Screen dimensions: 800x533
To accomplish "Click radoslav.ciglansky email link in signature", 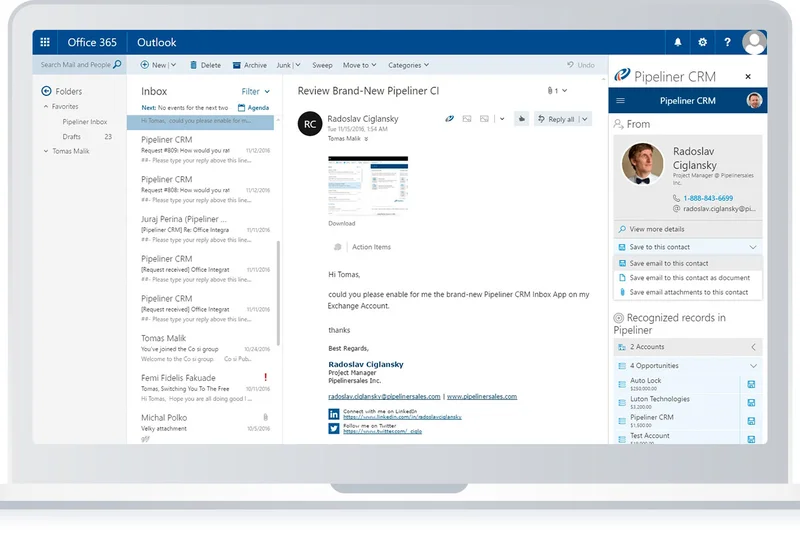I will (384, 396).
